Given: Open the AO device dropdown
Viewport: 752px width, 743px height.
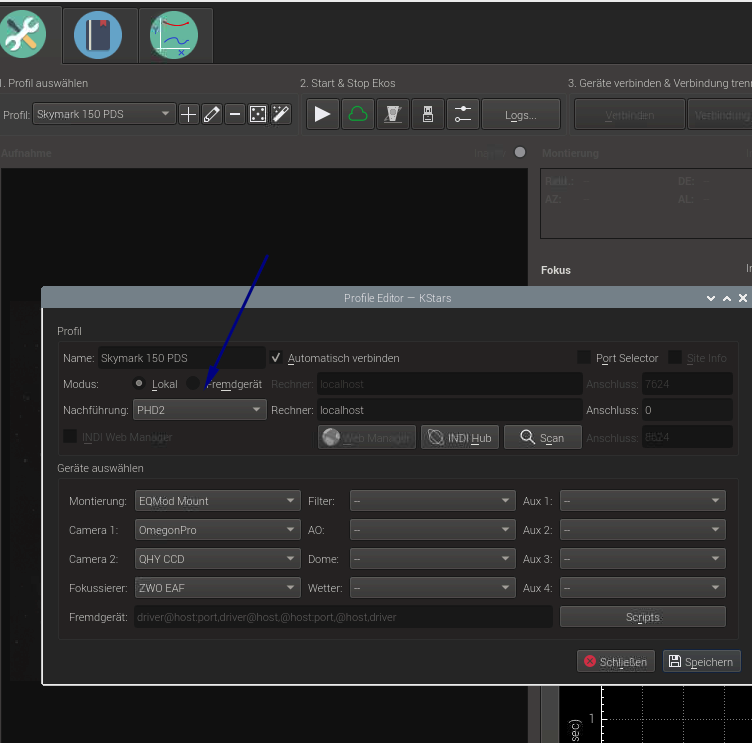Looking at the screenshot, I should [x=433, y=530].
